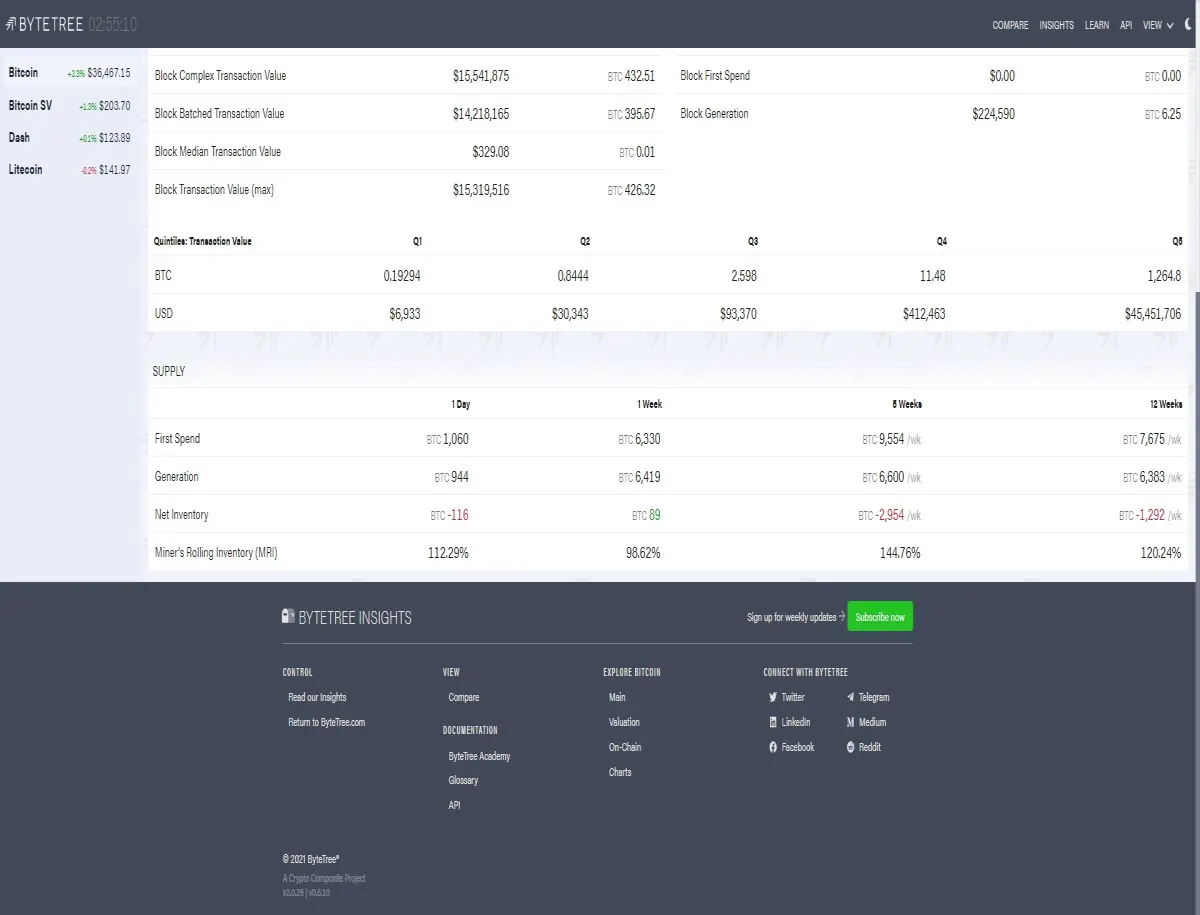Click Block Median Transaction Value label

(x=218, y=152)
